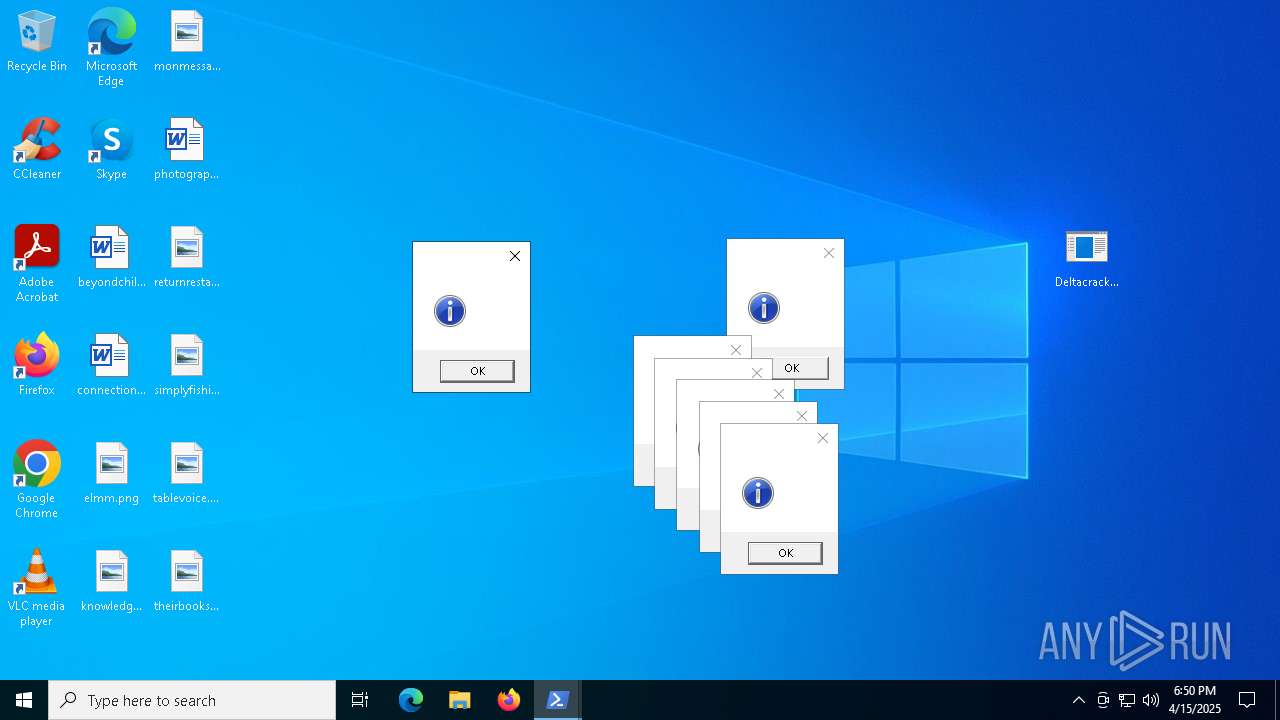
Task: Open the network status tray icon
Action: (x=1127, y=700)
